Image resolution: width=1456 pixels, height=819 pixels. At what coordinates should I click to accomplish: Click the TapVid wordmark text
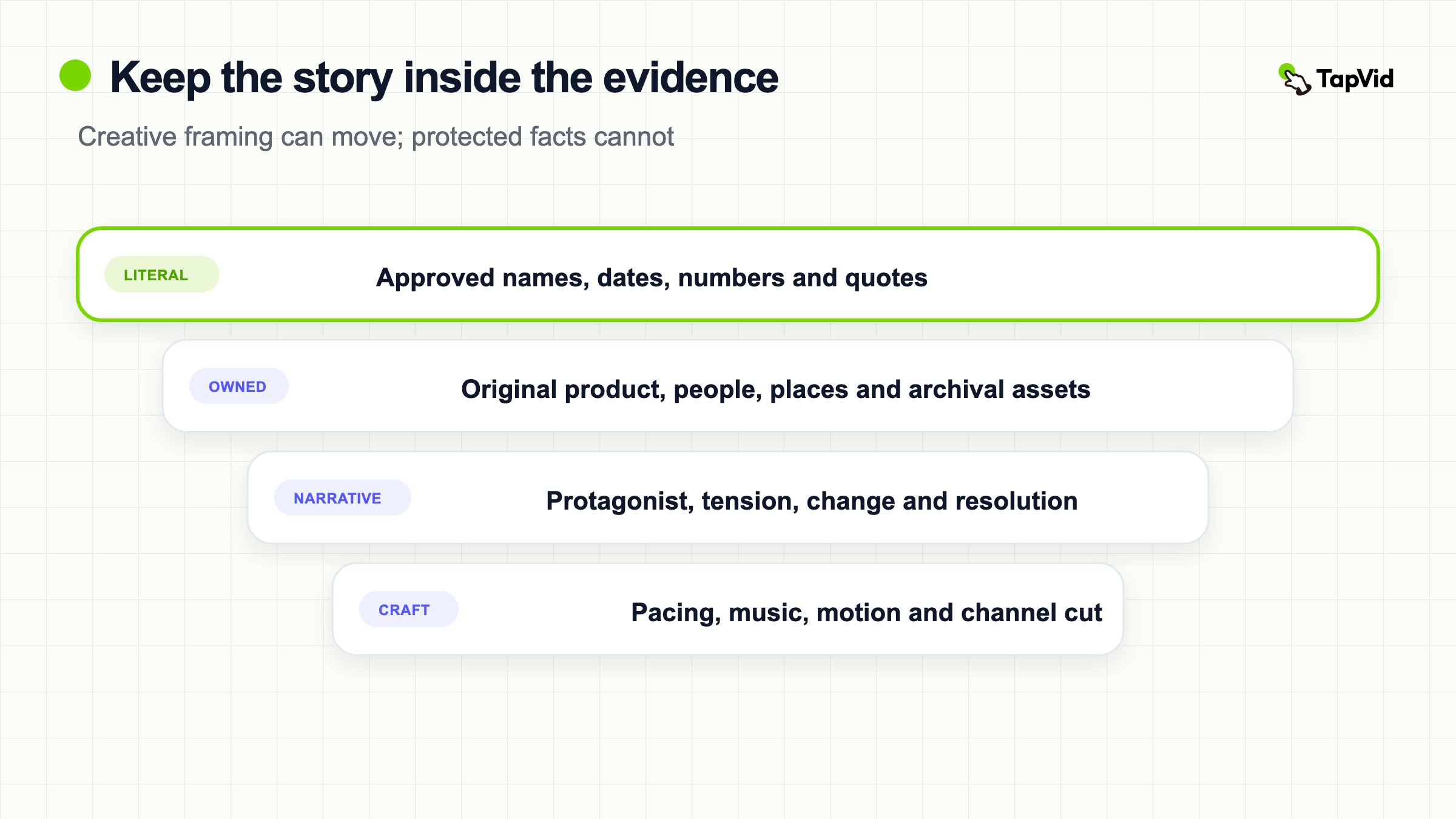1355,79
